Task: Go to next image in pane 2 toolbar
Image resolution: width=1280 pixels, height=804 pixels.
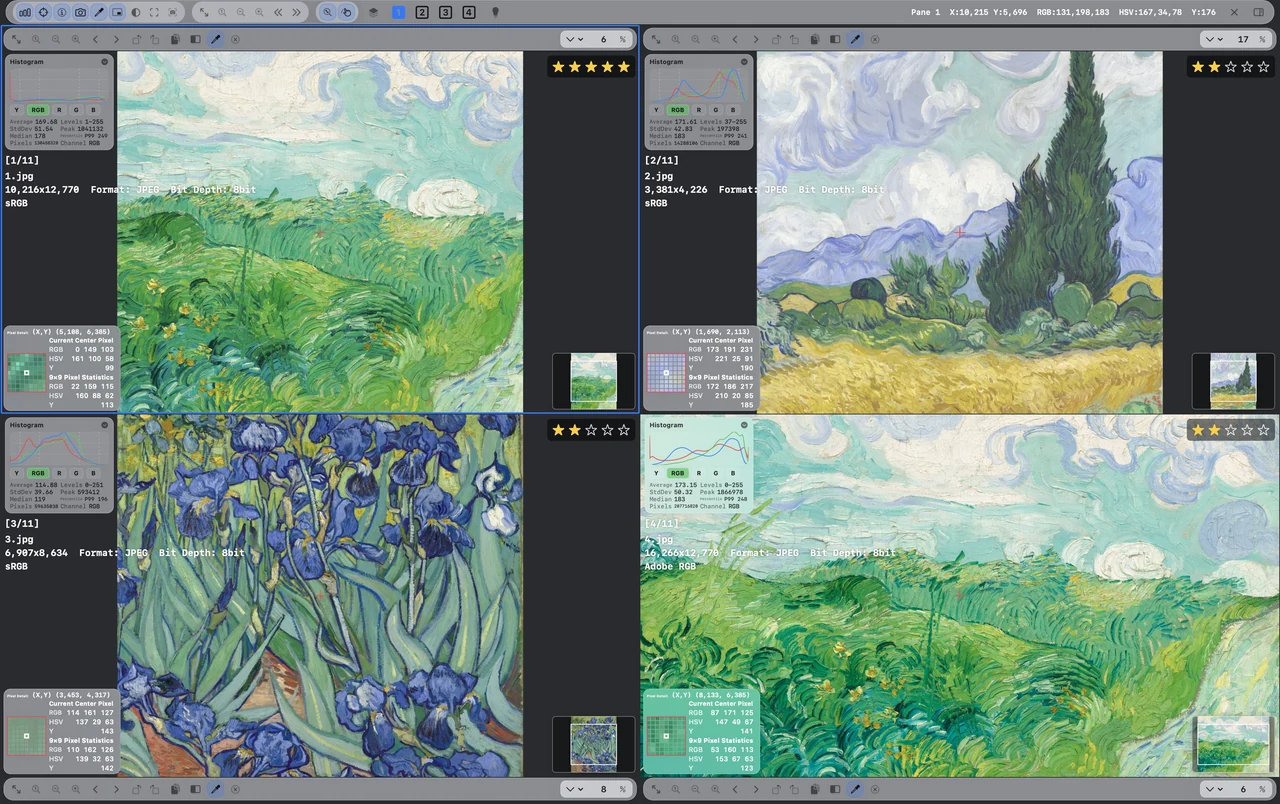Action: pos(755,39)
